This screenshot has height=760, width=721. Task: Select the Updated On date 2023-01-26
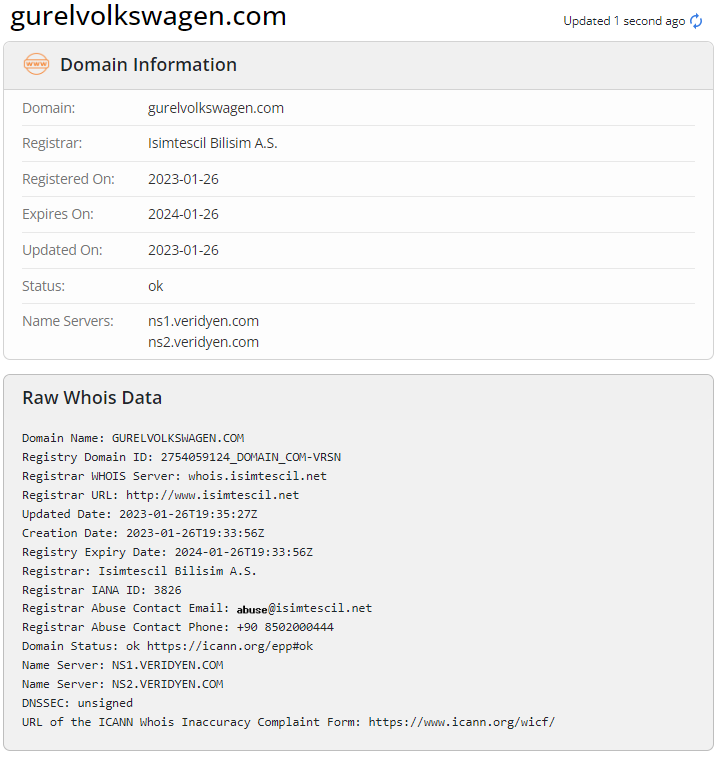tap(183, 250)
